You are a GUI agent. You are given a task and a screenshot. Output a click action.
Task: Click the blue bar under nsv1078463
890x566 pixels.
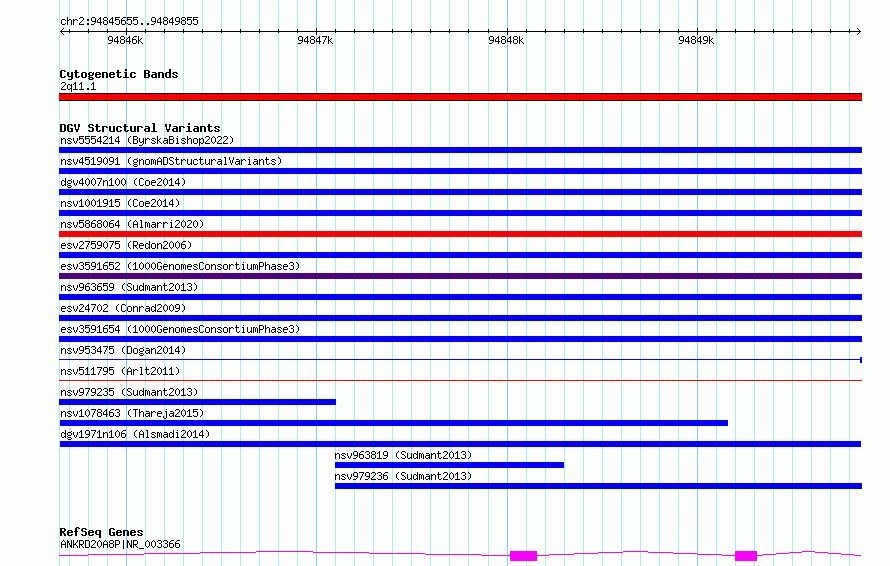393,423
